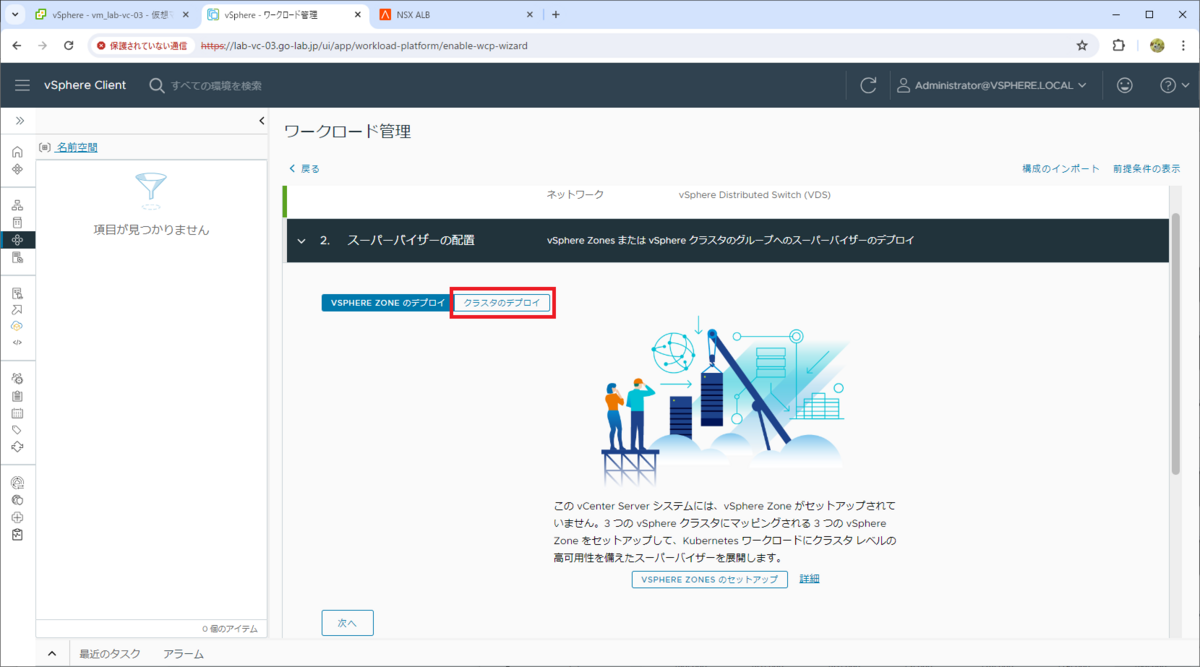Click the 次へ next button
The width and height of the screenshot is (1200, 667).
347,622
